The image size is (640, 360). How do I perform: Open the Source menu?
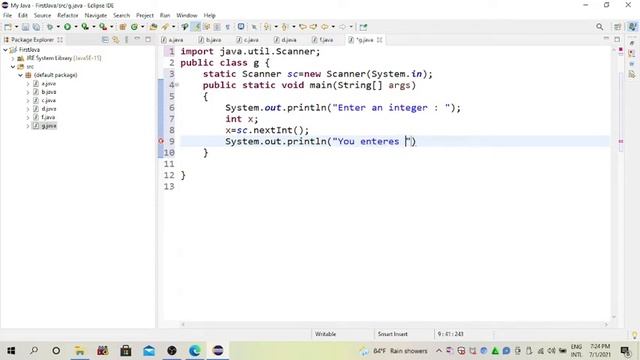pyautogui.click(x=42, y=15)
